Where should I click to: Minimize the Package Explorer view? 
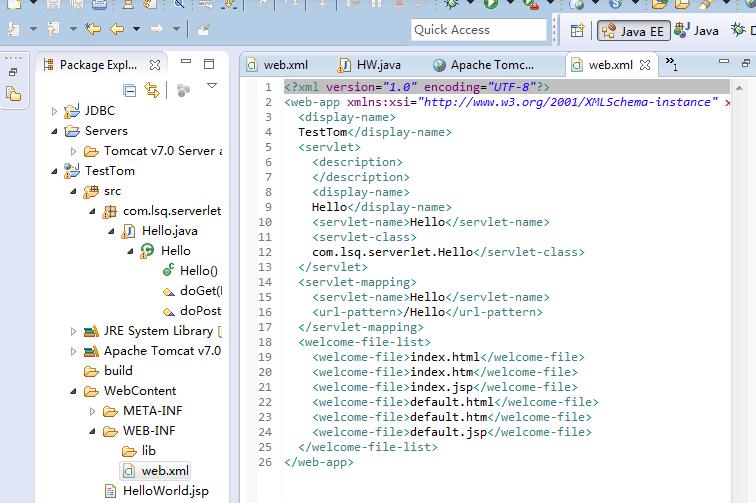point(186,62)
